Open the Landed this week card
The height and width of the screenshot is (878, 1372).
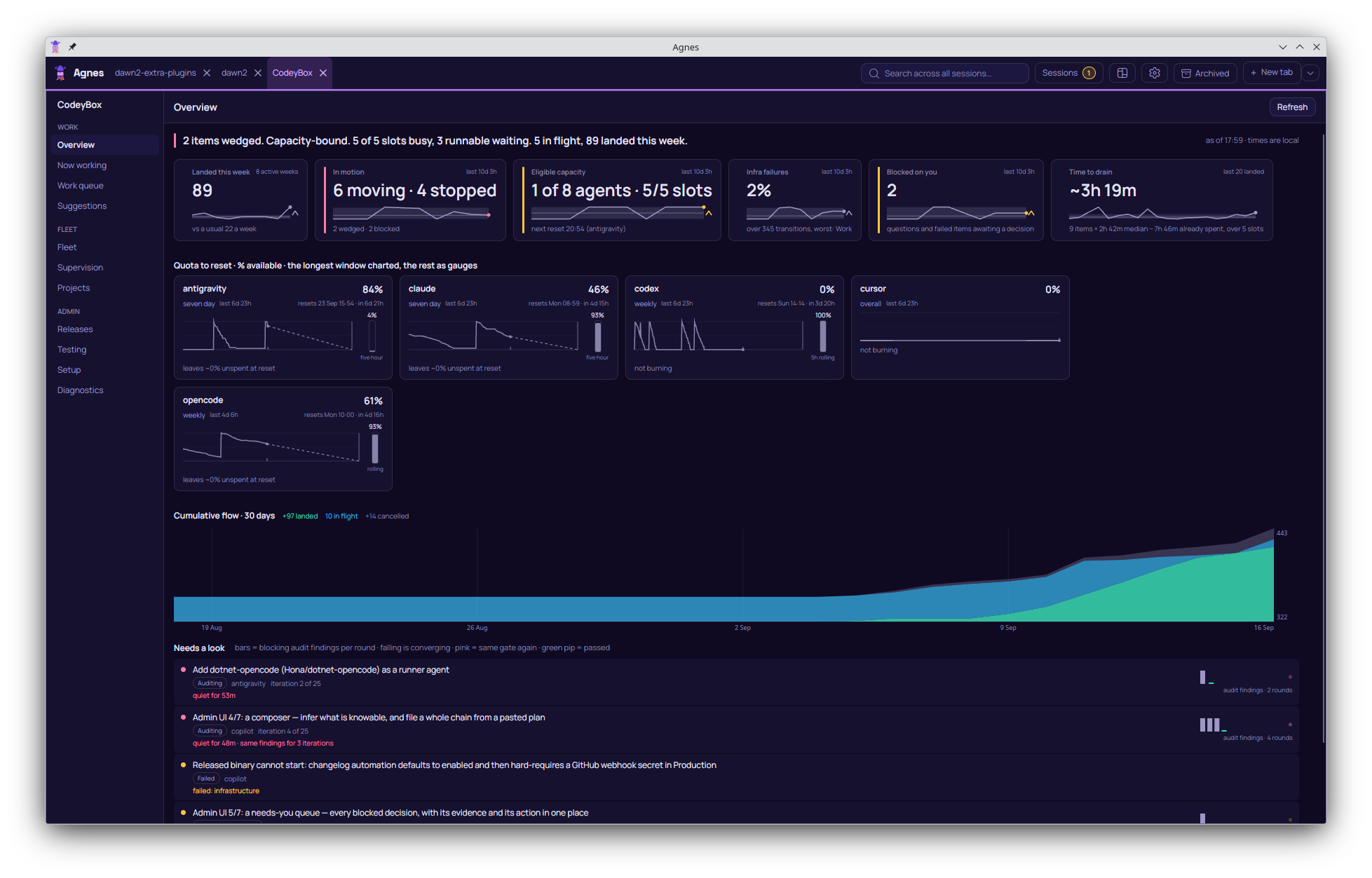tap(240, 200)
